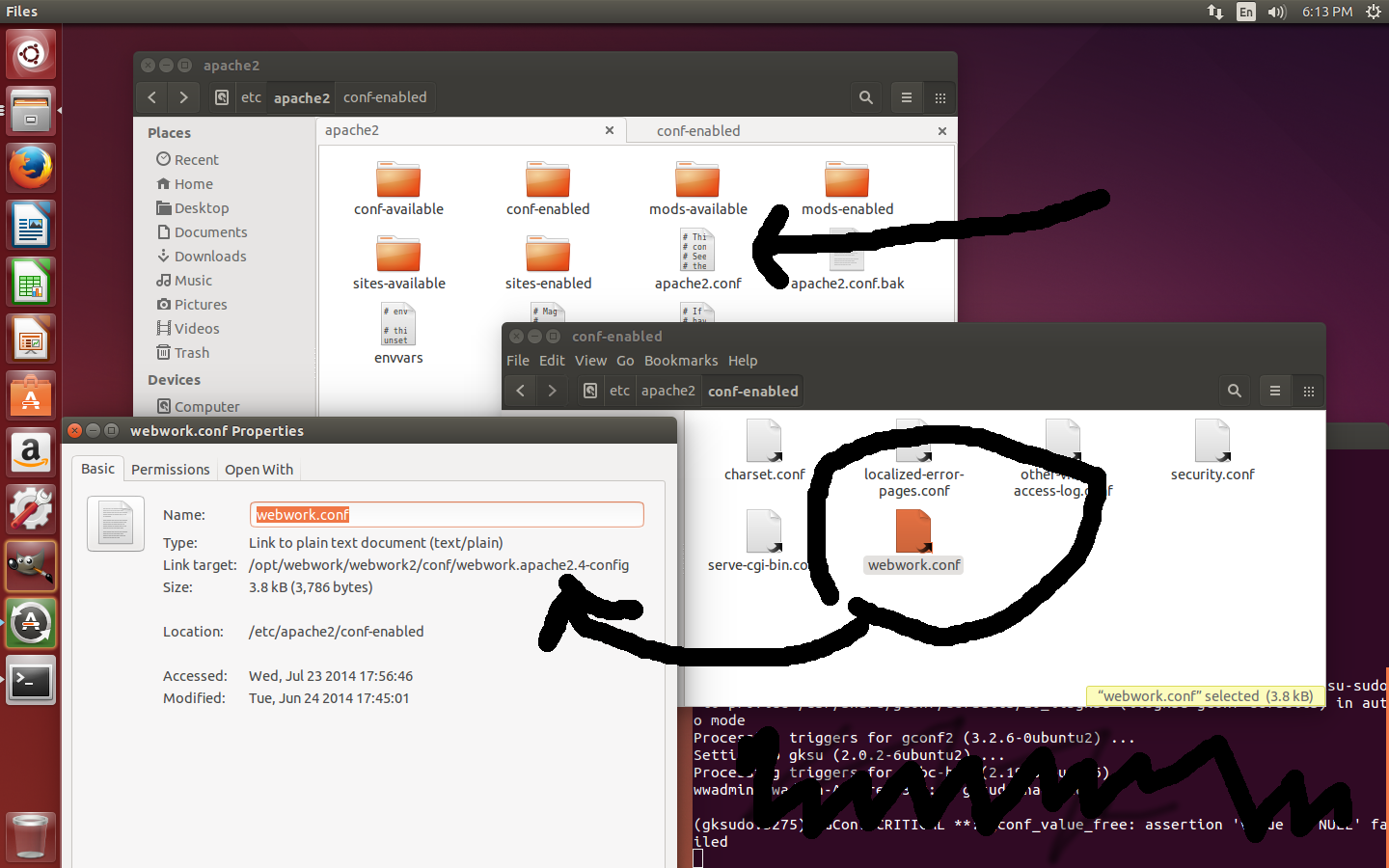
Task: Open the mods-available folder
Action: pyautogui.click(x=697, y=189)
